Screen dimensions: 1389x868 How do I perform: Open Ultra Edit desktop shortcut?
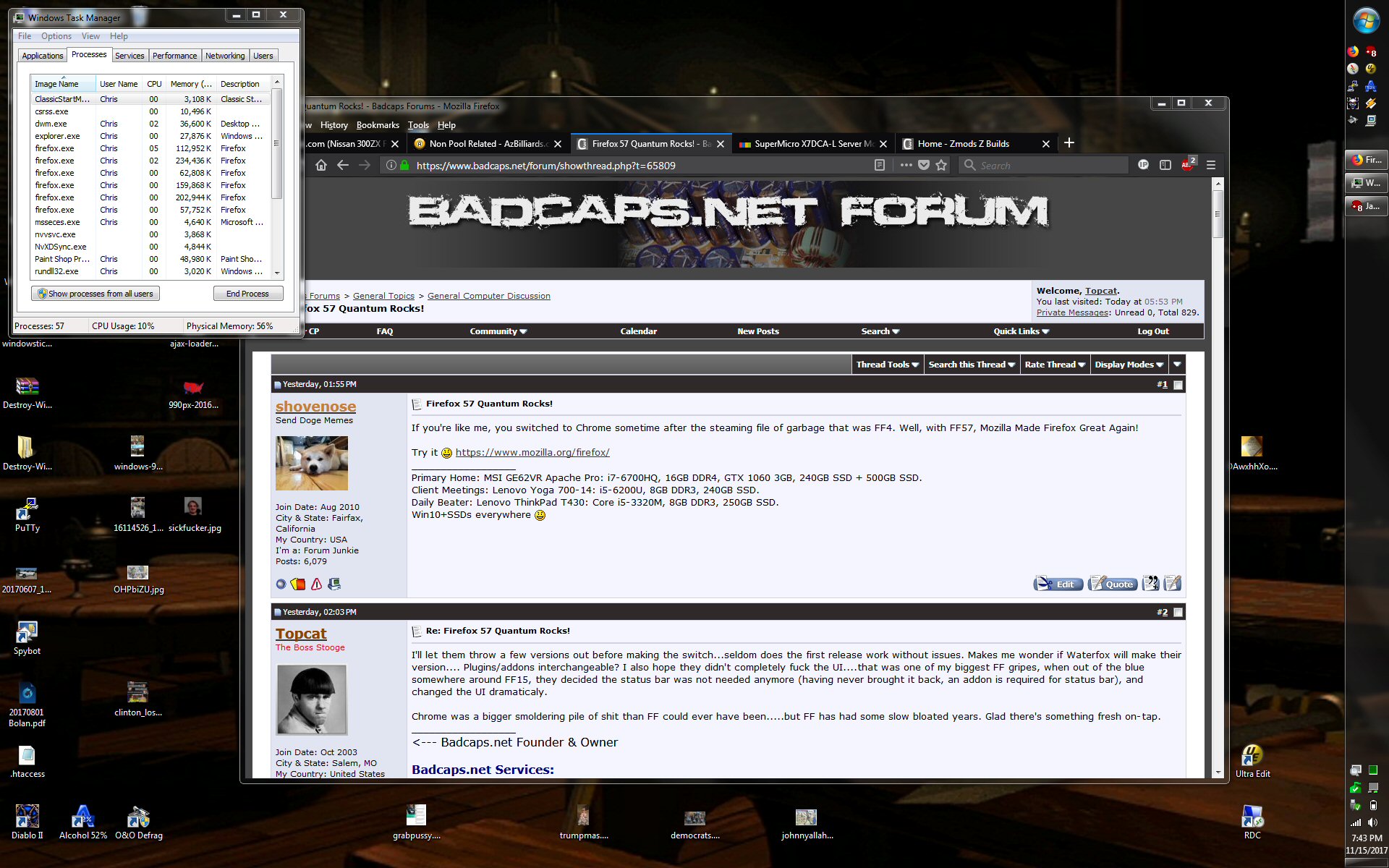click(x=1252, y=756)
